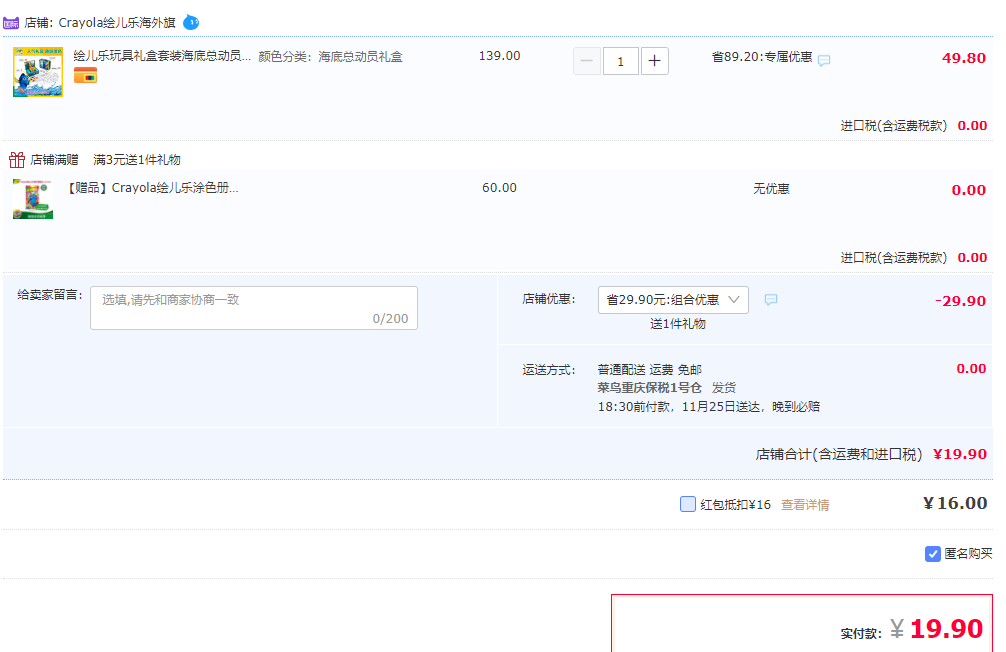
Task: Click the store total ¥19.90
Action: 959,454
